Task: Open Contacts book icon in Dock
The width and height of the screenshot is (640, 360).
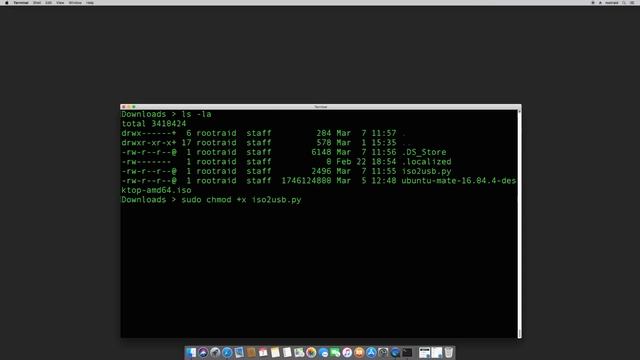Action: [251, 352]
